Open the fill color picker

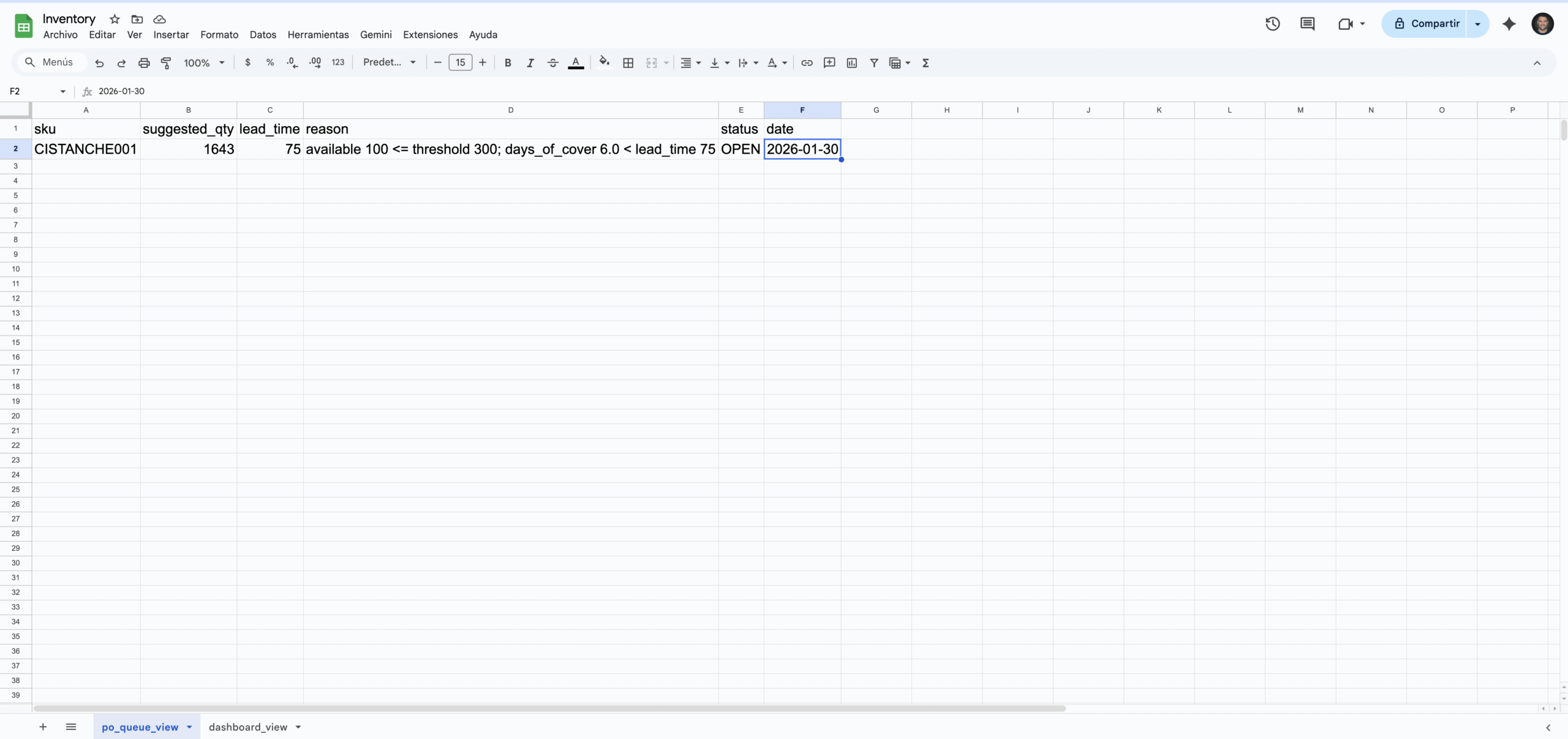(x=604, y=62)
